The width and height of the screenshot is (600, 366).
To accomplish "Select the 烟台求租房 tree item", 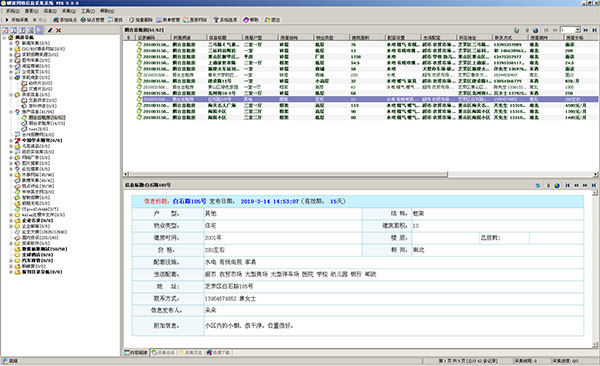I will [46, 123].
